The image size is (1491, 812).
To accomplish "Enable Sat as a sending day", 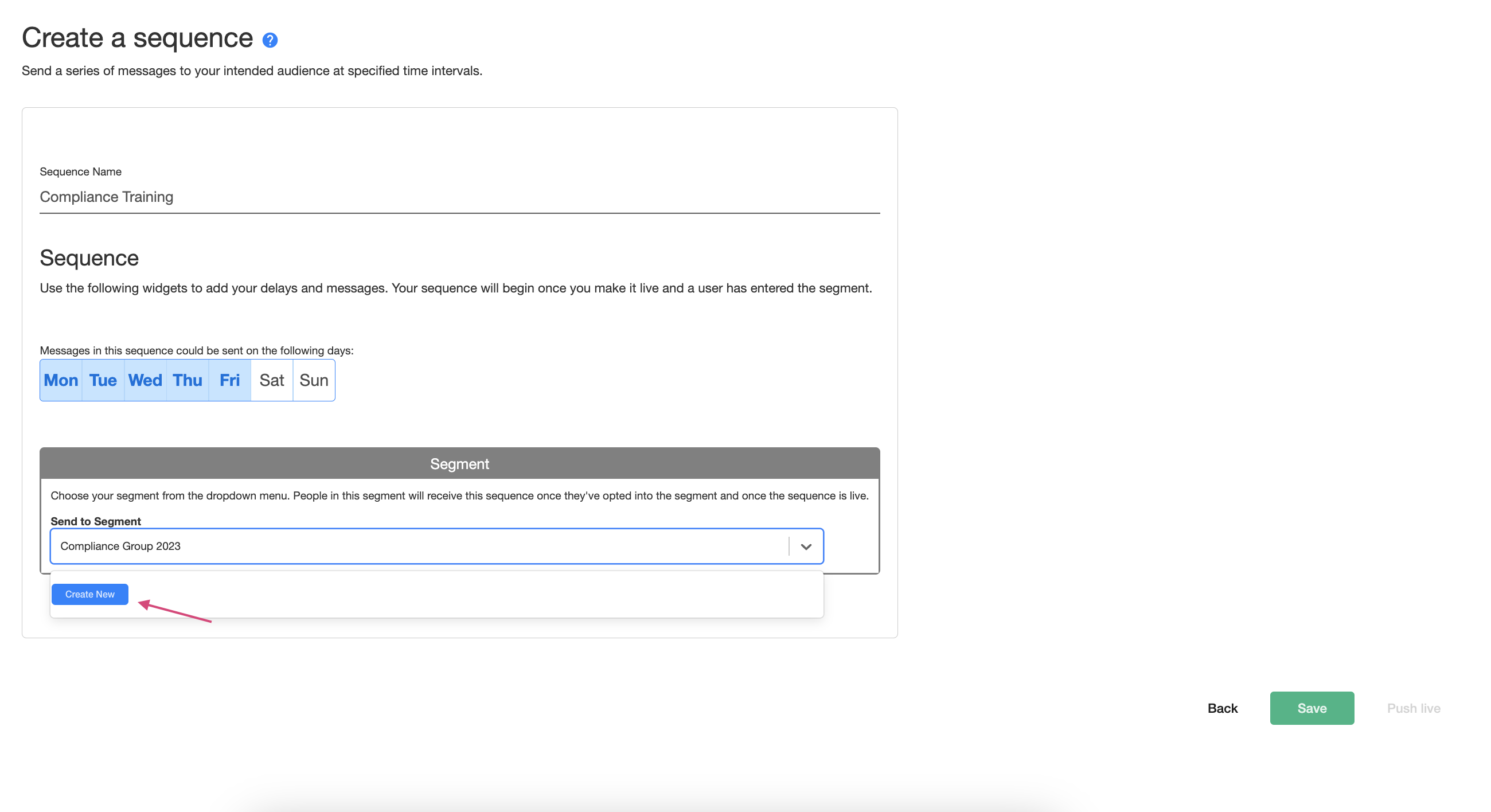I will tap(271, 380).
